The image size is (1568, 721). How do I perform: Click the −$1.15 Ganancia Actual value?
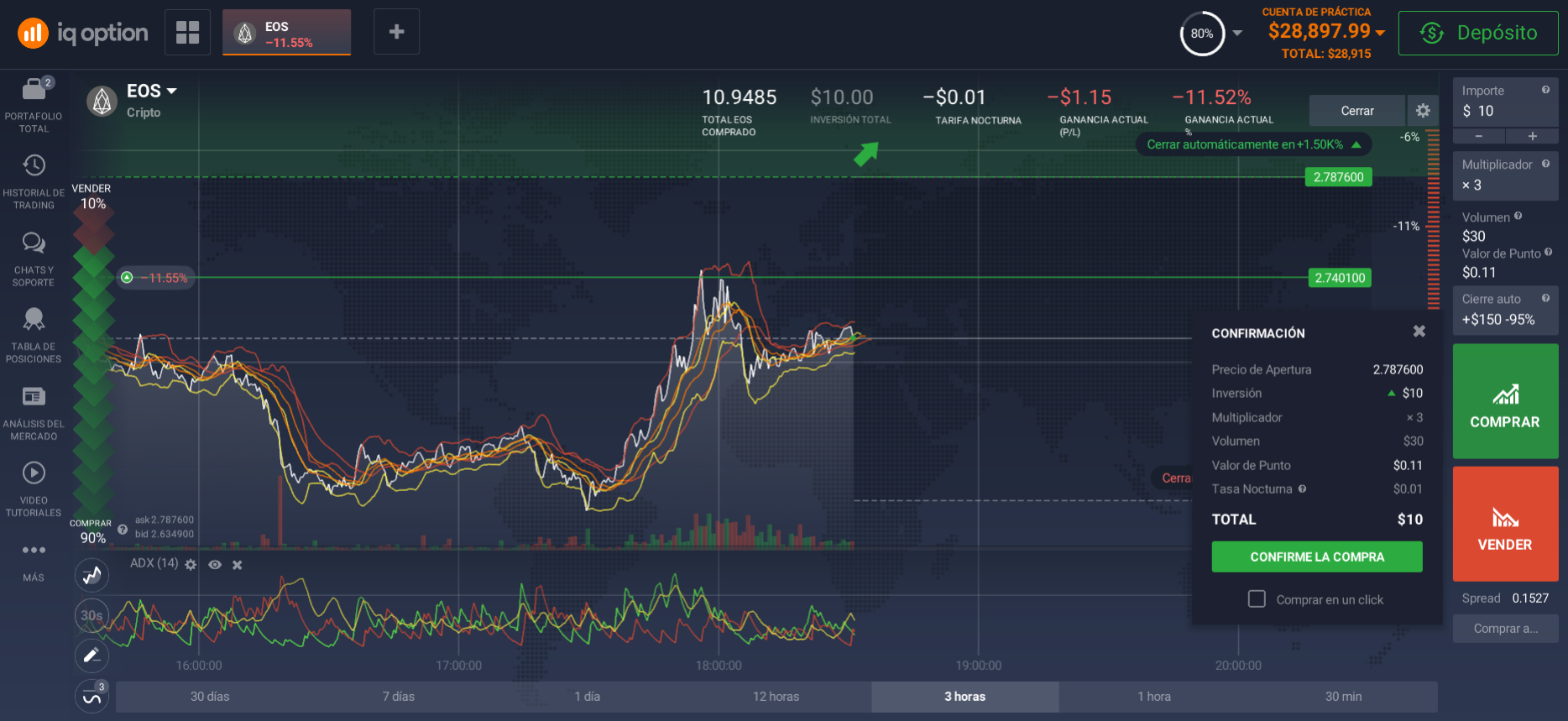click(x=1079, y=97)
